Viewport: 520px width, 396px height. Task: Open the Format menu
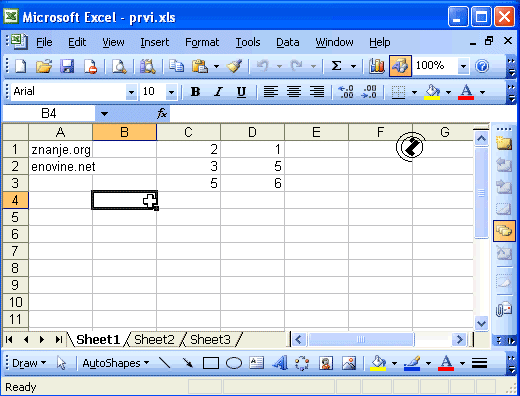tap(202, 42)
